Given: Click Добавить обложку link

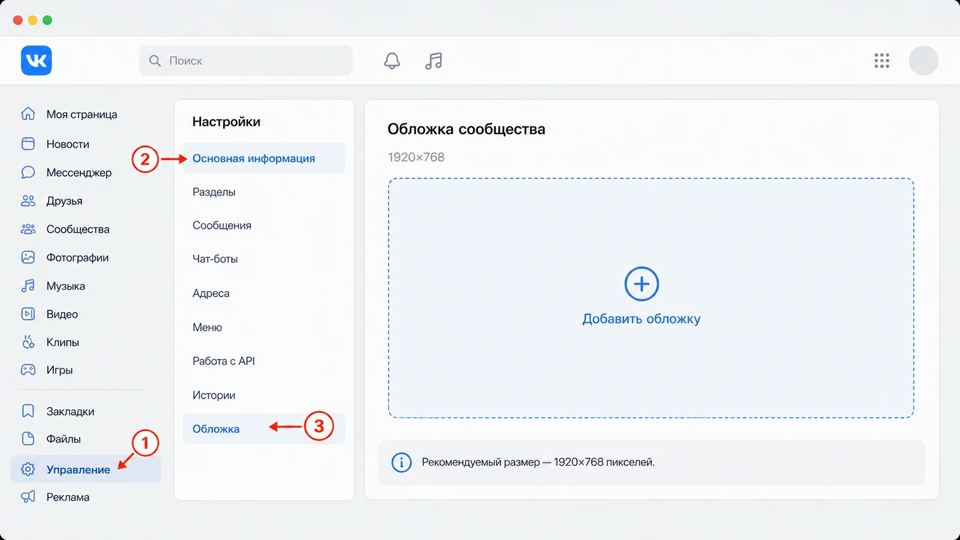Looking at the screenshot, I should 641,319.
